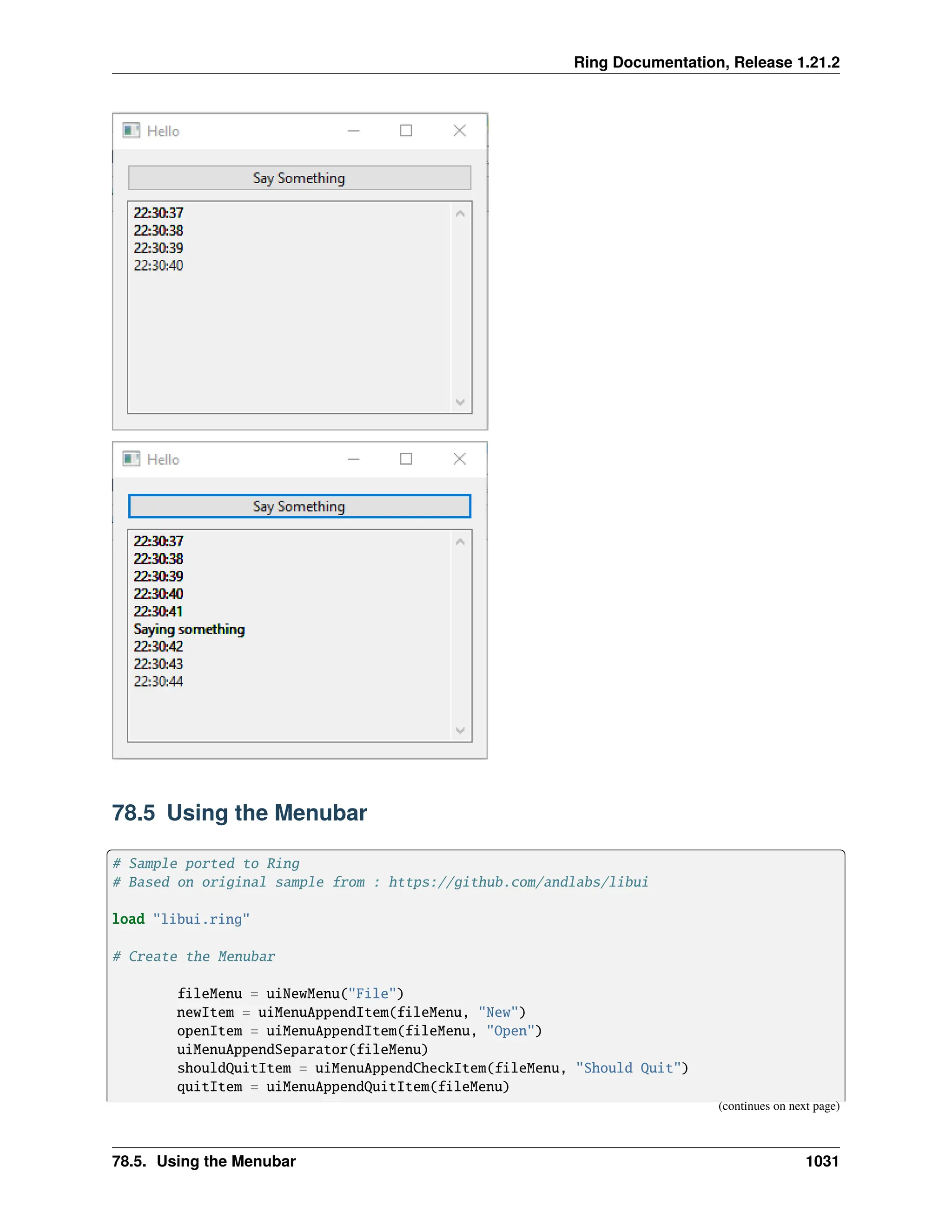Click the 78.5 Using the Menubar heading
The image size is (952, 1232).
pyautogui.click(x=239, y=813)
